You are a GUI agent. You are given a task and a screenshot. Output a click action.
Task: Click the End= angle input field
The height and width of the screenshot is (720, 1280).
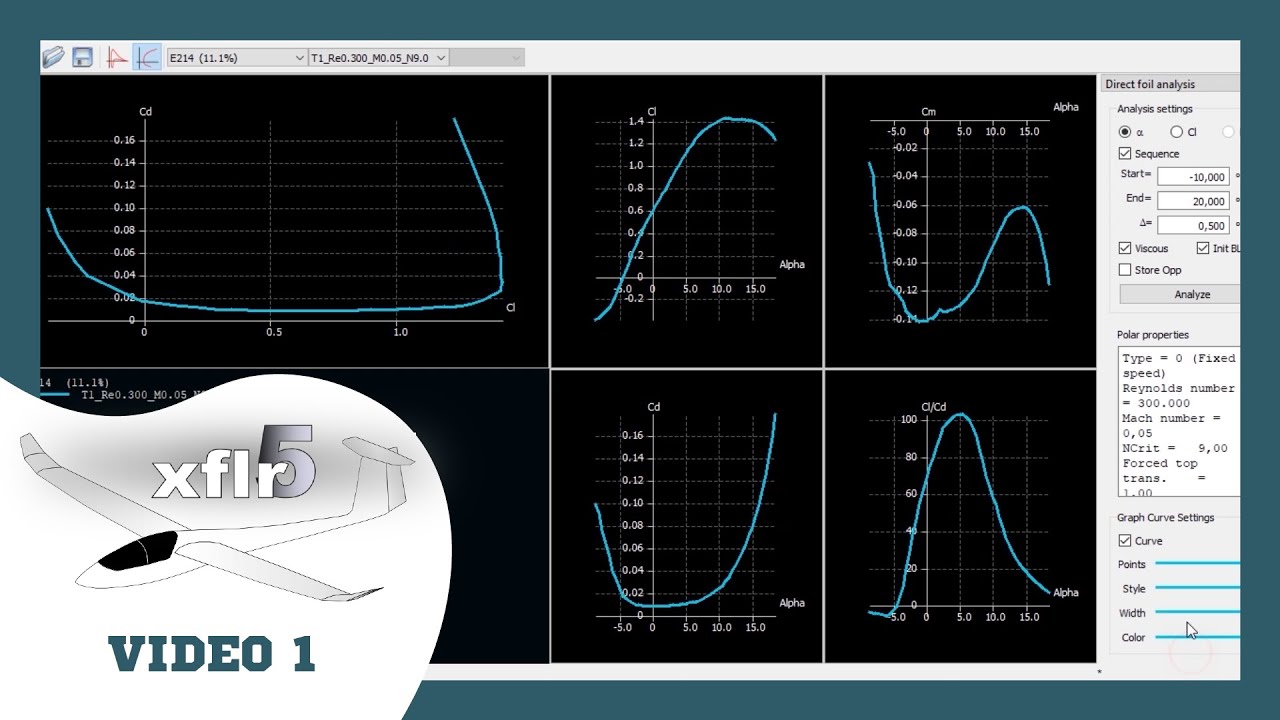click(1193, 201)
